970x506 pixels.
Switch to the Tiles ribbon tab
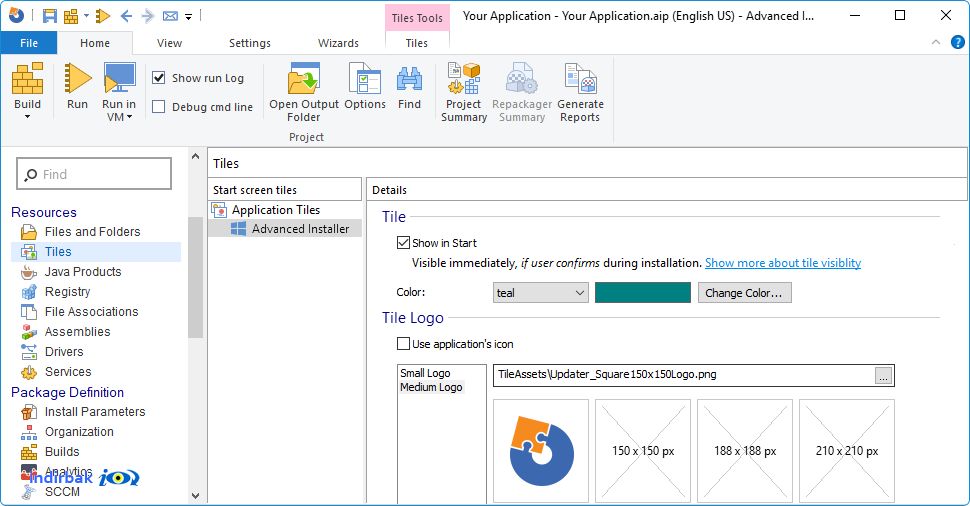tap(416, 43)
